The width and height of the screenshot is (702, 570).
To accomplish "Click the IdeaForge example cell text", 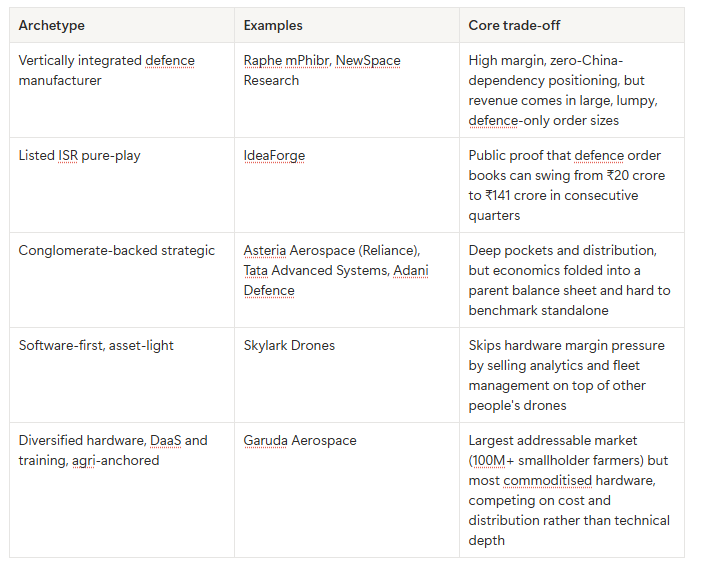I will coord(274,155).
